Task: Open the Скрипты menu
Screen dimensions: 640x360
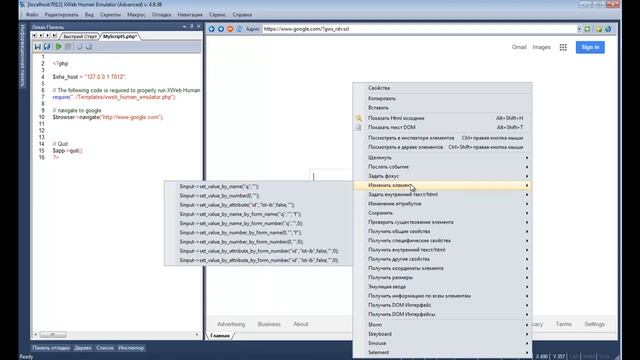Action: click(x=110, y=15)
